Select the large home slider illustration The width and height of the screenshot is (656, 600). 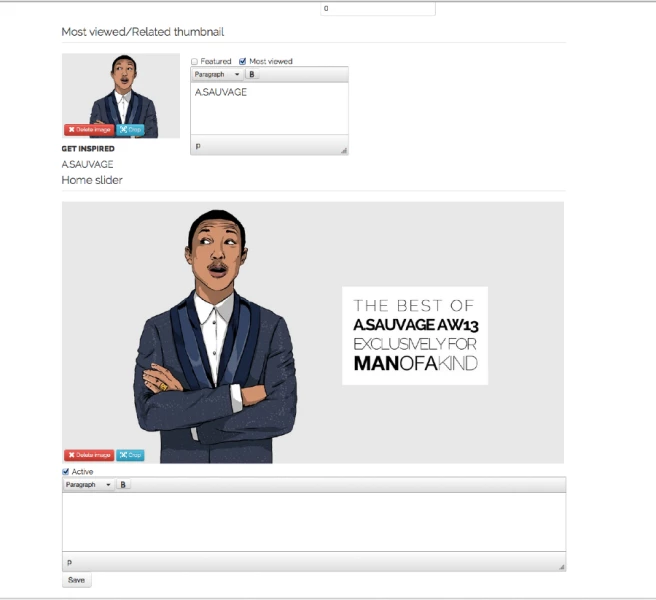pos(313,332)
